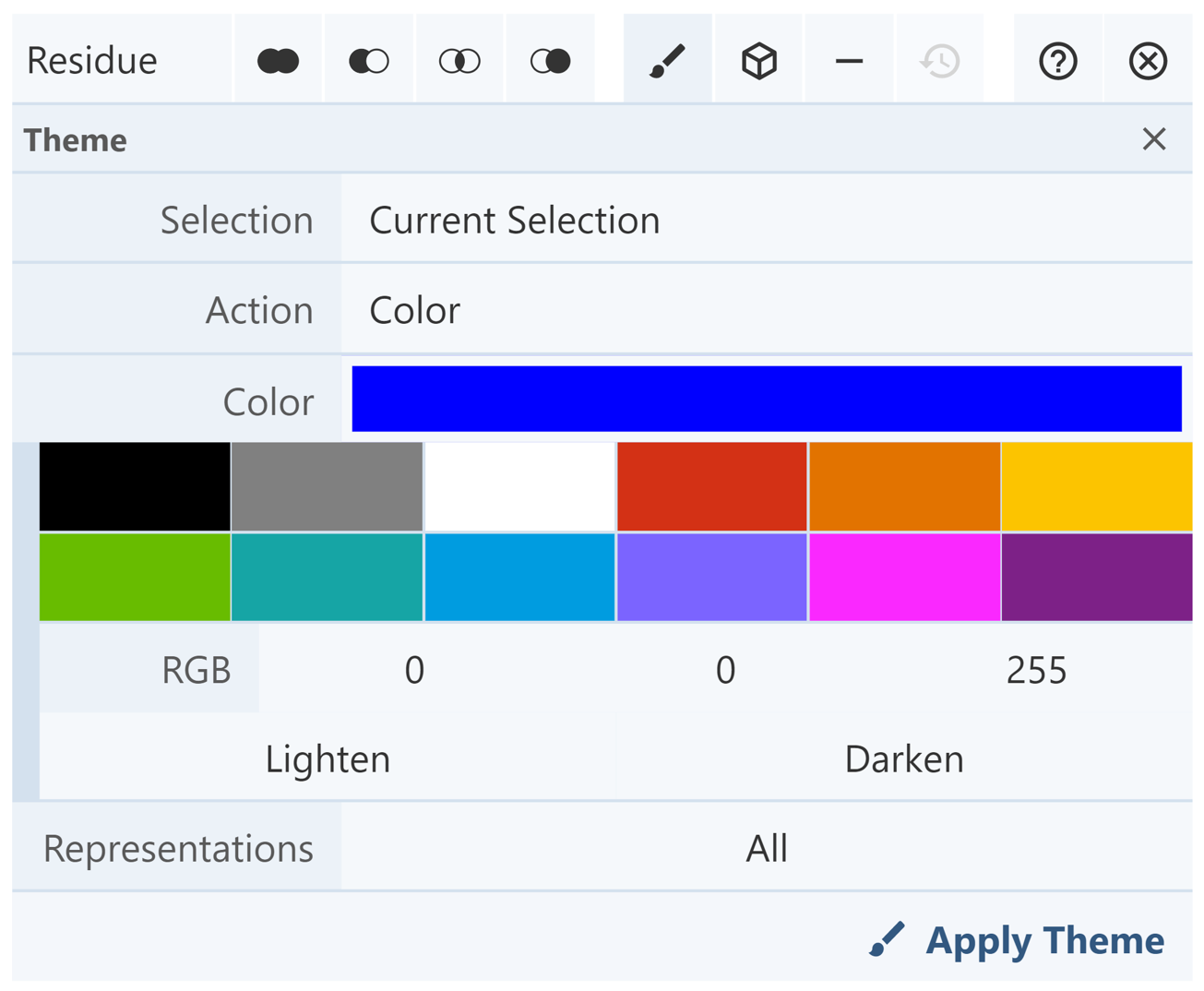Image resolution: width=1204 pixels, height=991 pixels.
Task: Collapse the blue color picker bar
Action: (766, 399)
